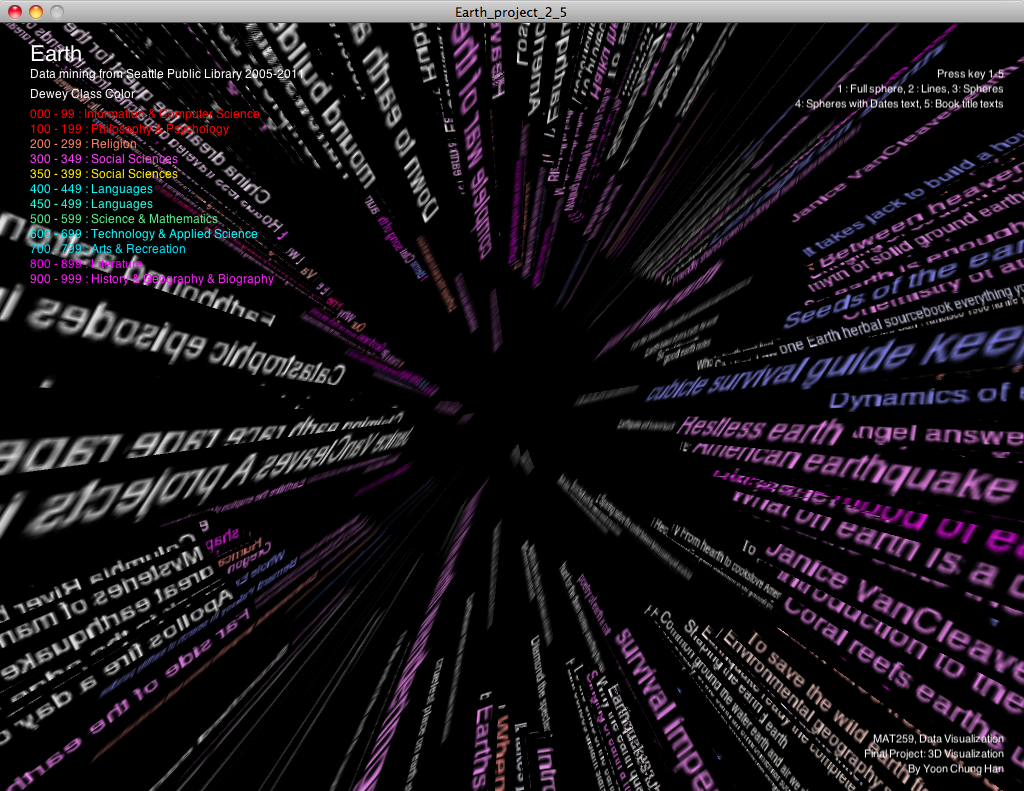This screenshot has height=791, width=1024.
Task: Select 900 - 999 History & Geography & Biography
Action: [x=151, y=279]
